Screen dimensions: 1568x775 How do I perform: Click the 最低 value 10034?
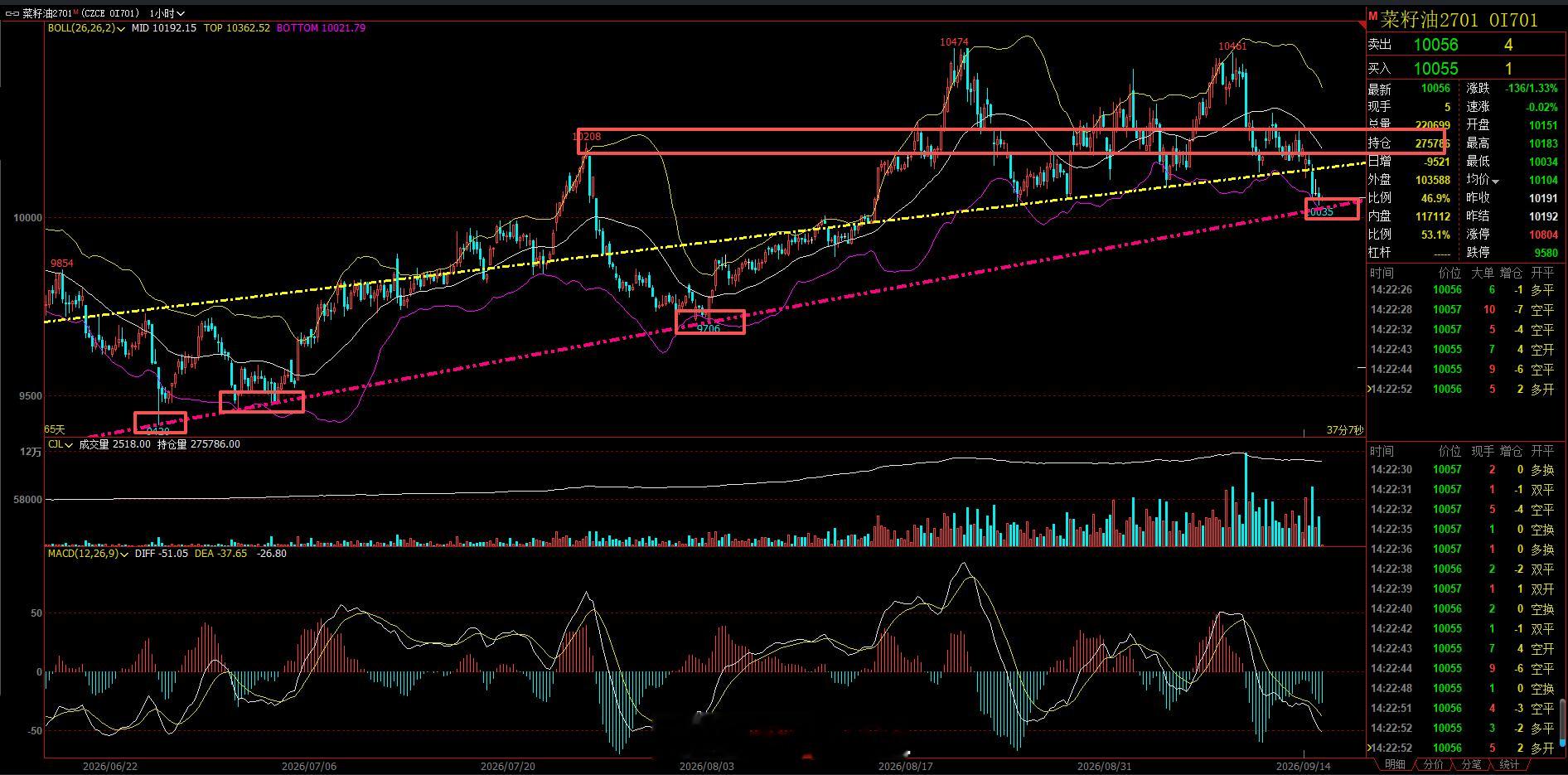pos(1543,162)
